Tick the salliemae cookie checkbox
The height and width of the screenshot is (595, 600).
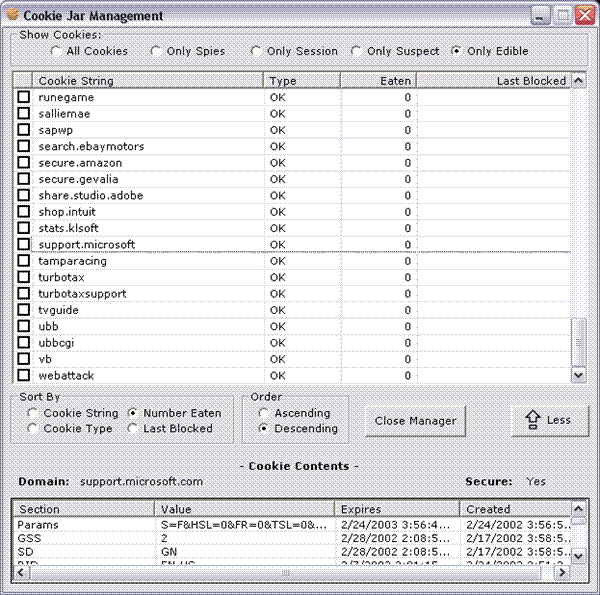coord(24,113)
